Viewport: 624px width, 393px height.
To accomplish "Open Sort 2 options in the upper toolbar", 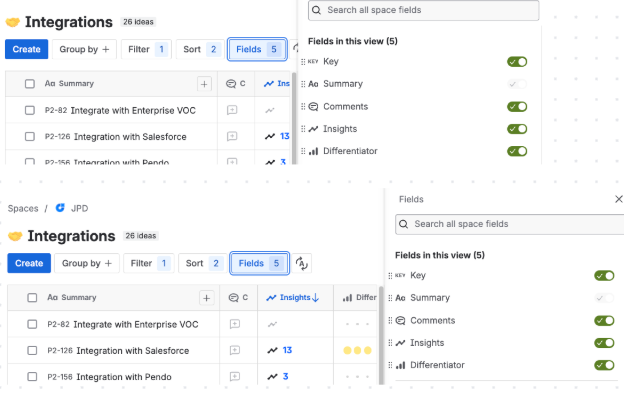I will (x=200, y=49).
